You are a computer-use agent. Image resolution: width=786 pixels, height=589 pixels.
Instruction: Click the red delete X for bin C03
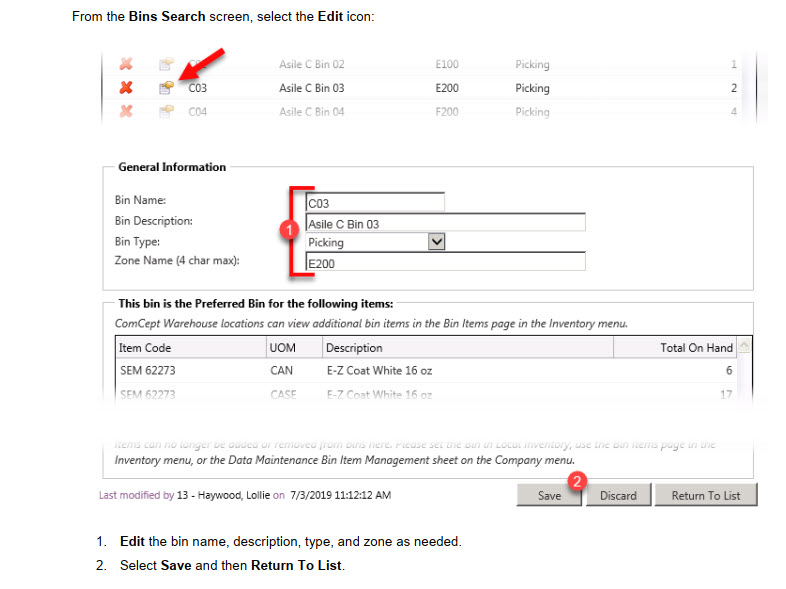(x=126, y=88)
